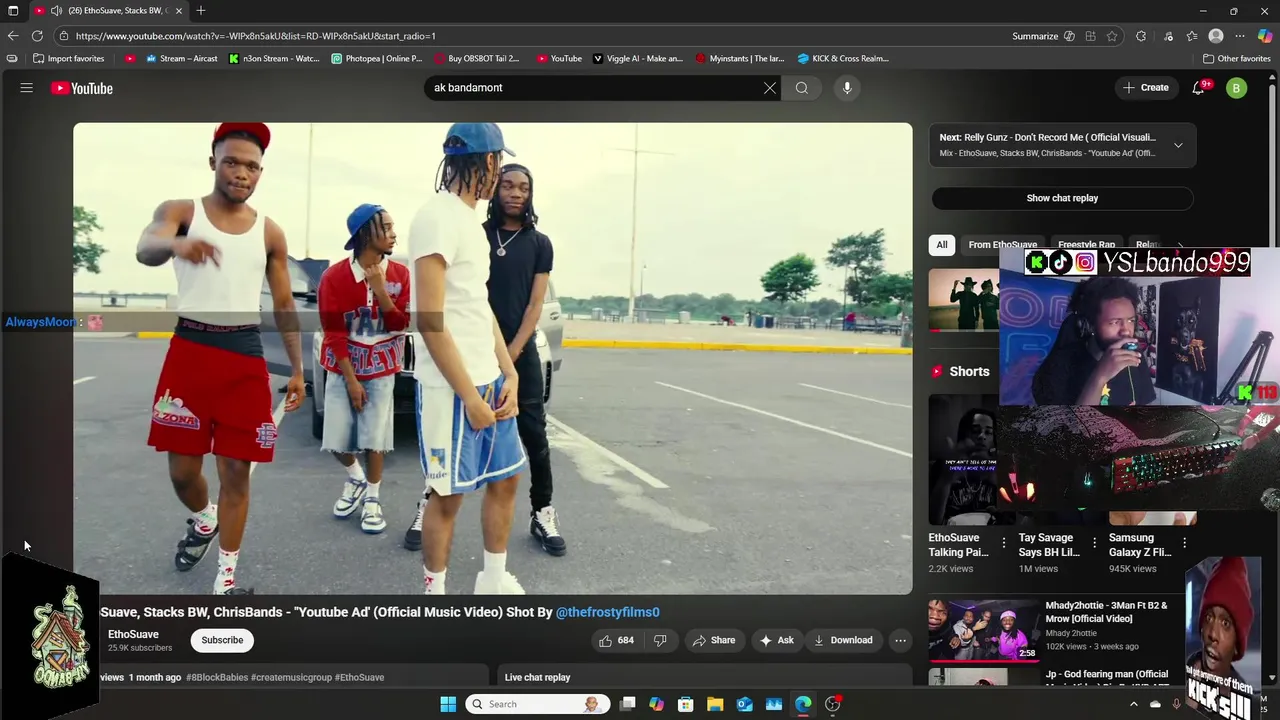
Task: Open the Ask AI button
Action: pos(777,640)
